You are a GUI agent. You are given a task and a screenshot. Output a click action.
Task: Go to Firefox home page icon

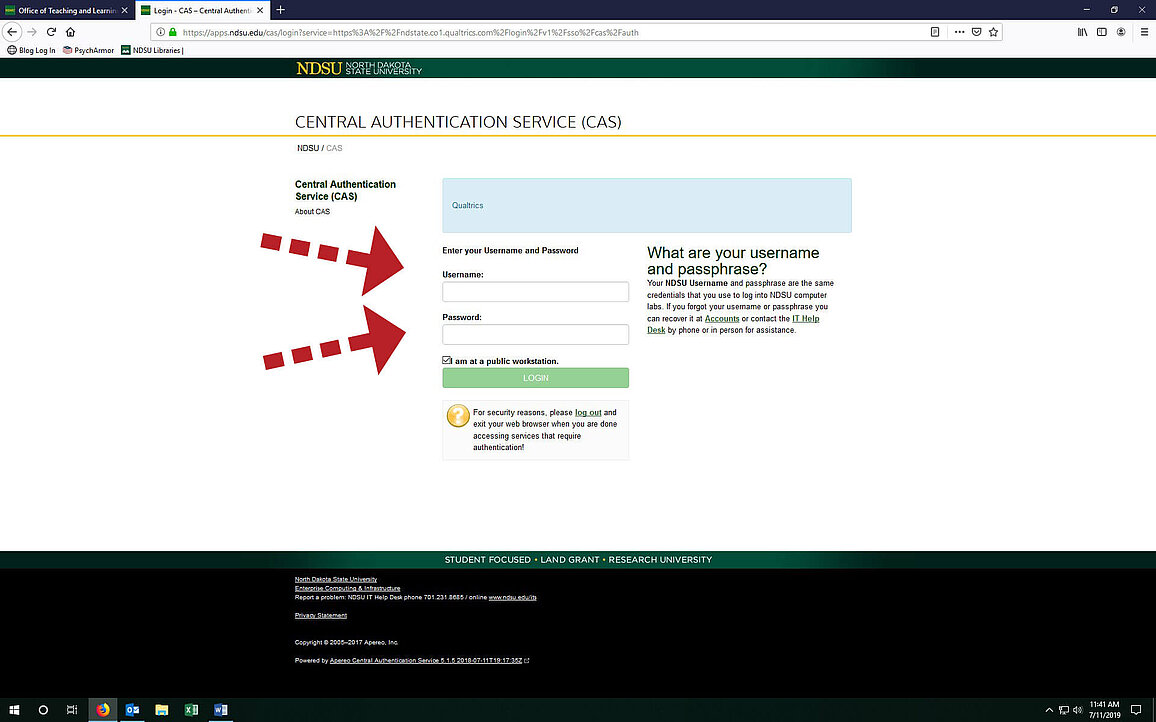70,32
